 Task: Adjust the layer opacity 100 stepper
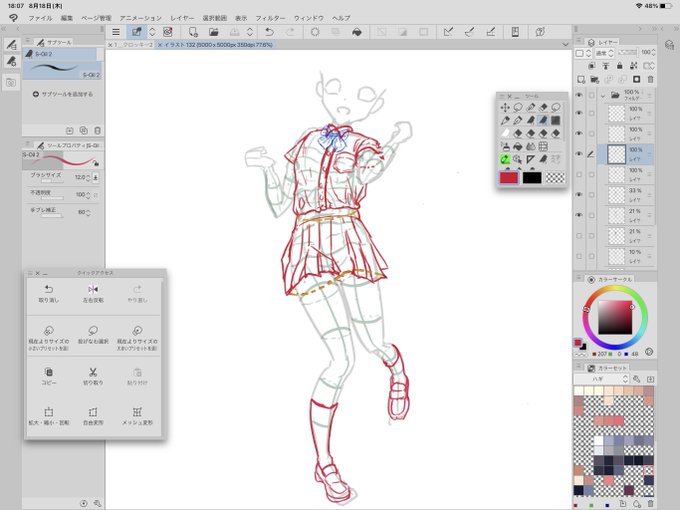pyautogui.click(x=653, y=52)
